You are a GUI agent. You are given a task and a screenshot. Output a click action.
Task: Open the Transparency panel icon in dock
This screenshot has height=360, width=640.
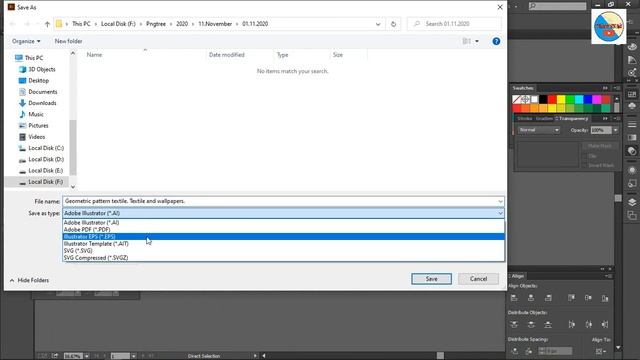click(632, 151)
